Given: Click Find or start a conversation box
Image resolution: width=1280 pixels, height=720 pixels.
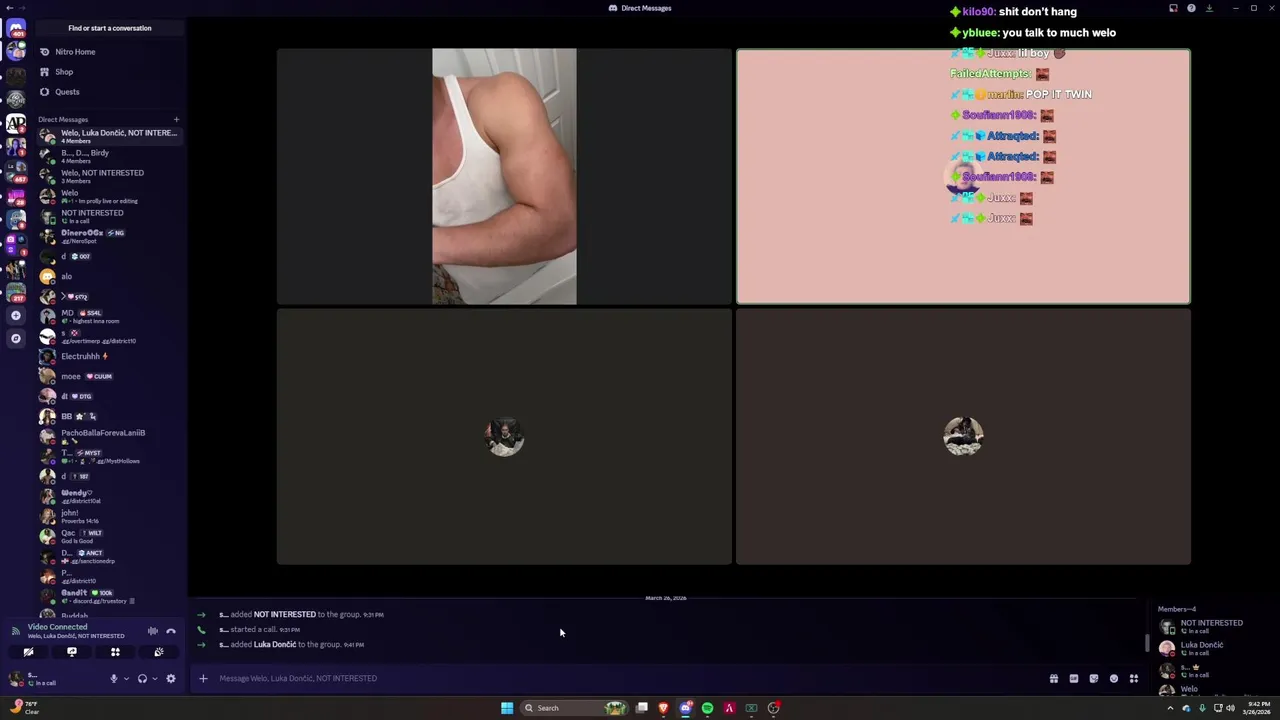Looking at the screenshot, I should coord(110,28).
